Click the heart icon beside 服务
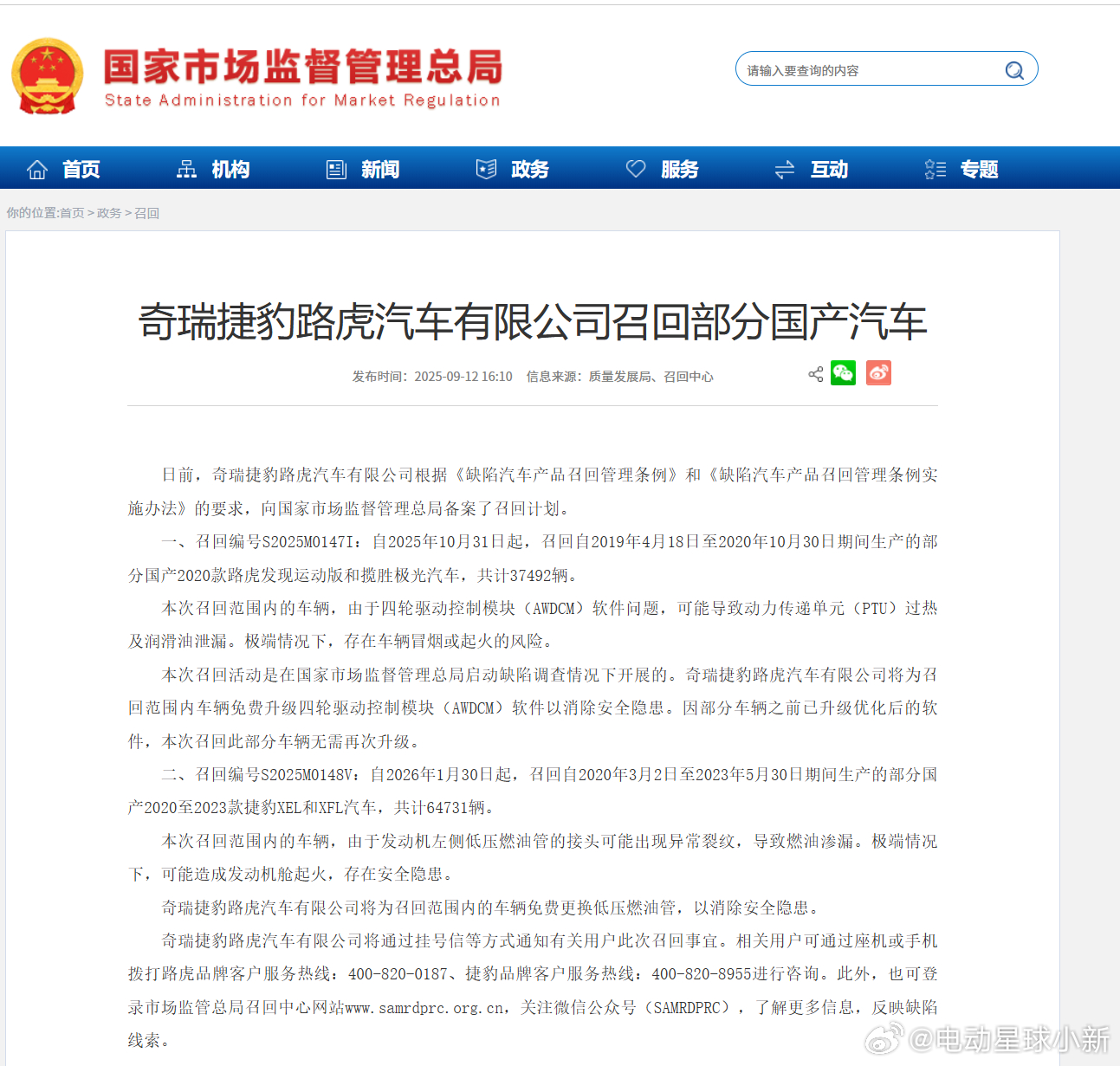This screenshot has height=1066, width=1120. coord(636,169)
